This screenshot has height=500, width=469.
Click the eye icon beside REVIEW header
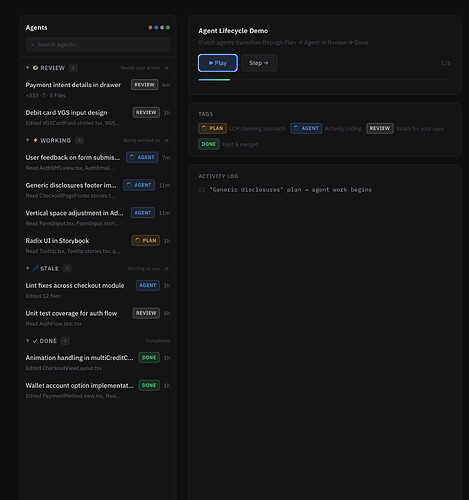coord(35,68)
